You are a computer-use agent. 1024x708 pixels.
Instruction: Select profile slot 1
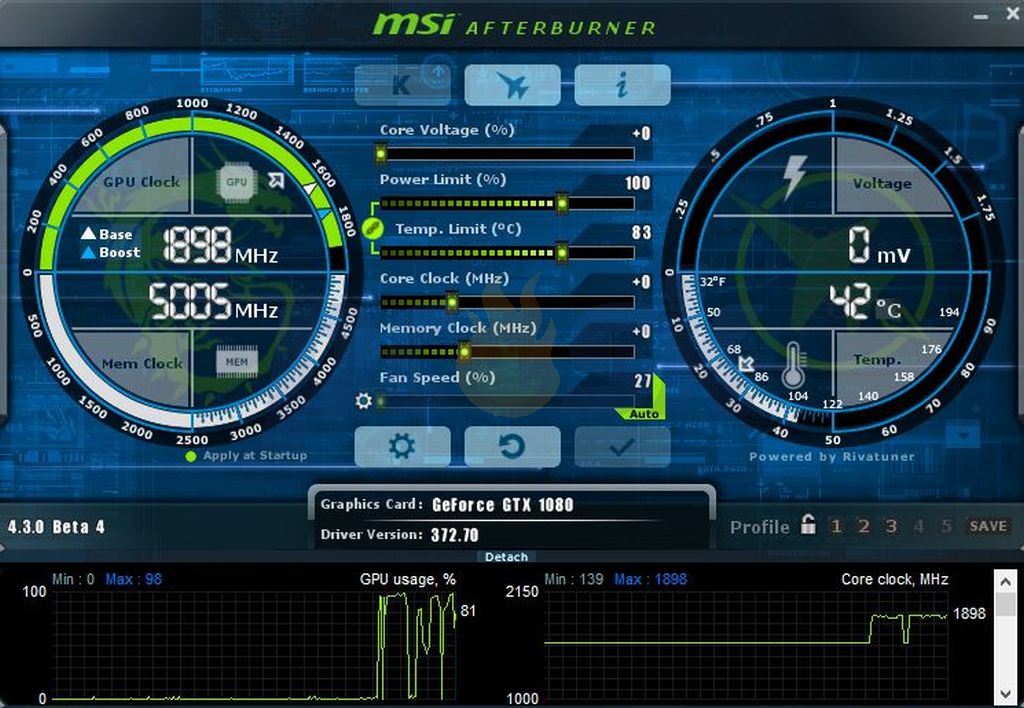coord(836,526)
